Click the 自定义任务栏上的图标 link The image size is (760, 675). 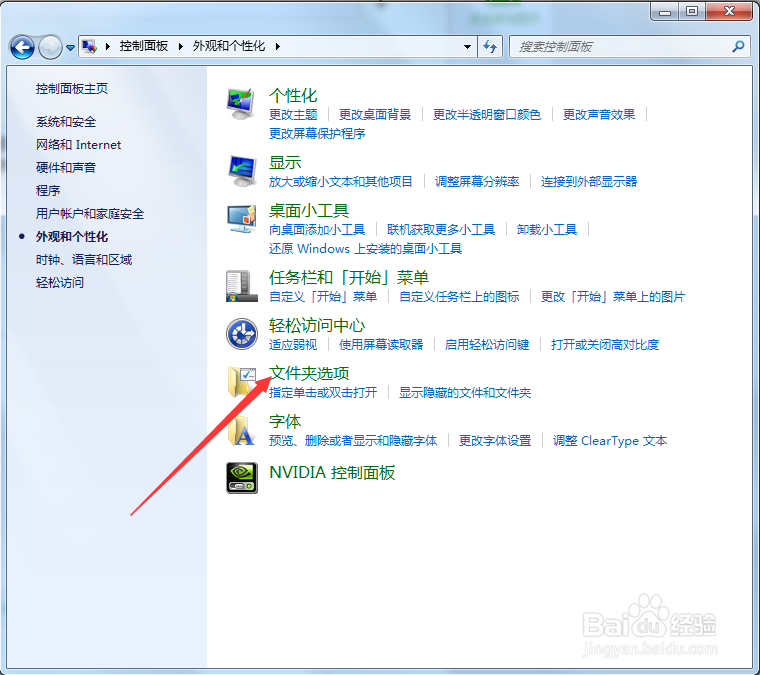pyautogui.click(x=459, y=297)
